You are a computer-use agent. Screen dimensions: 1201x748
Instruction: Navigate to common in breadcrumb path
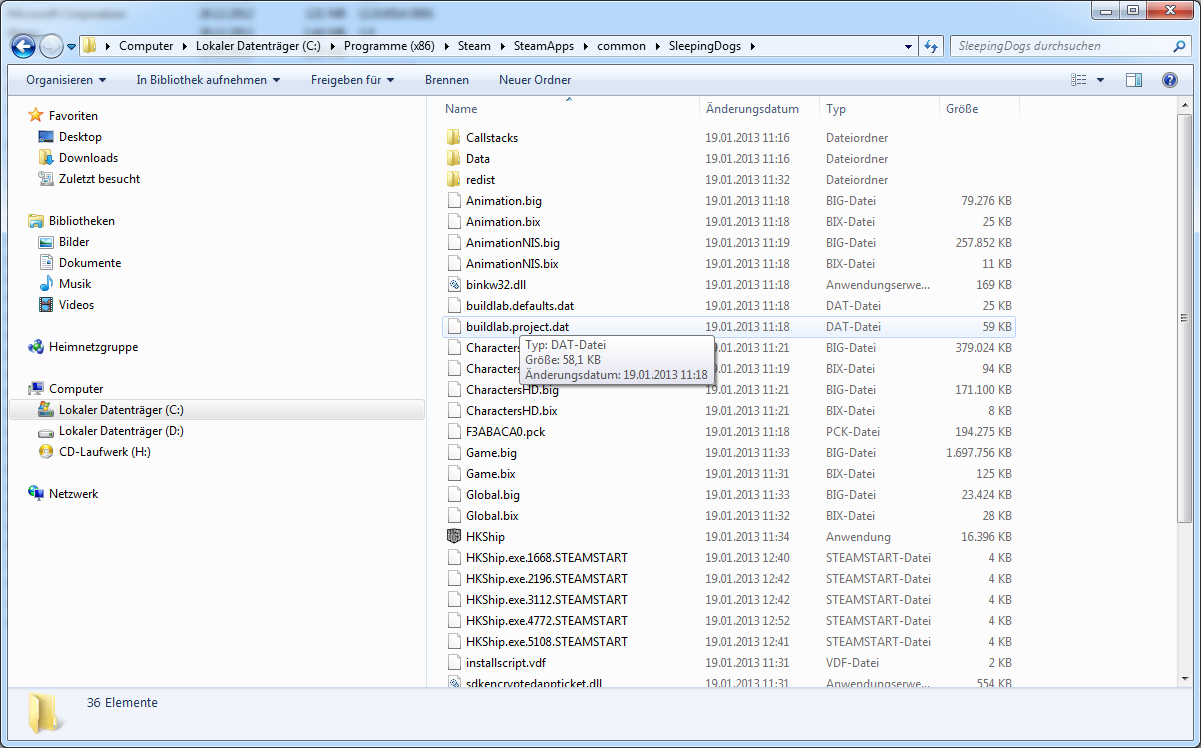(x=621, y=46)
